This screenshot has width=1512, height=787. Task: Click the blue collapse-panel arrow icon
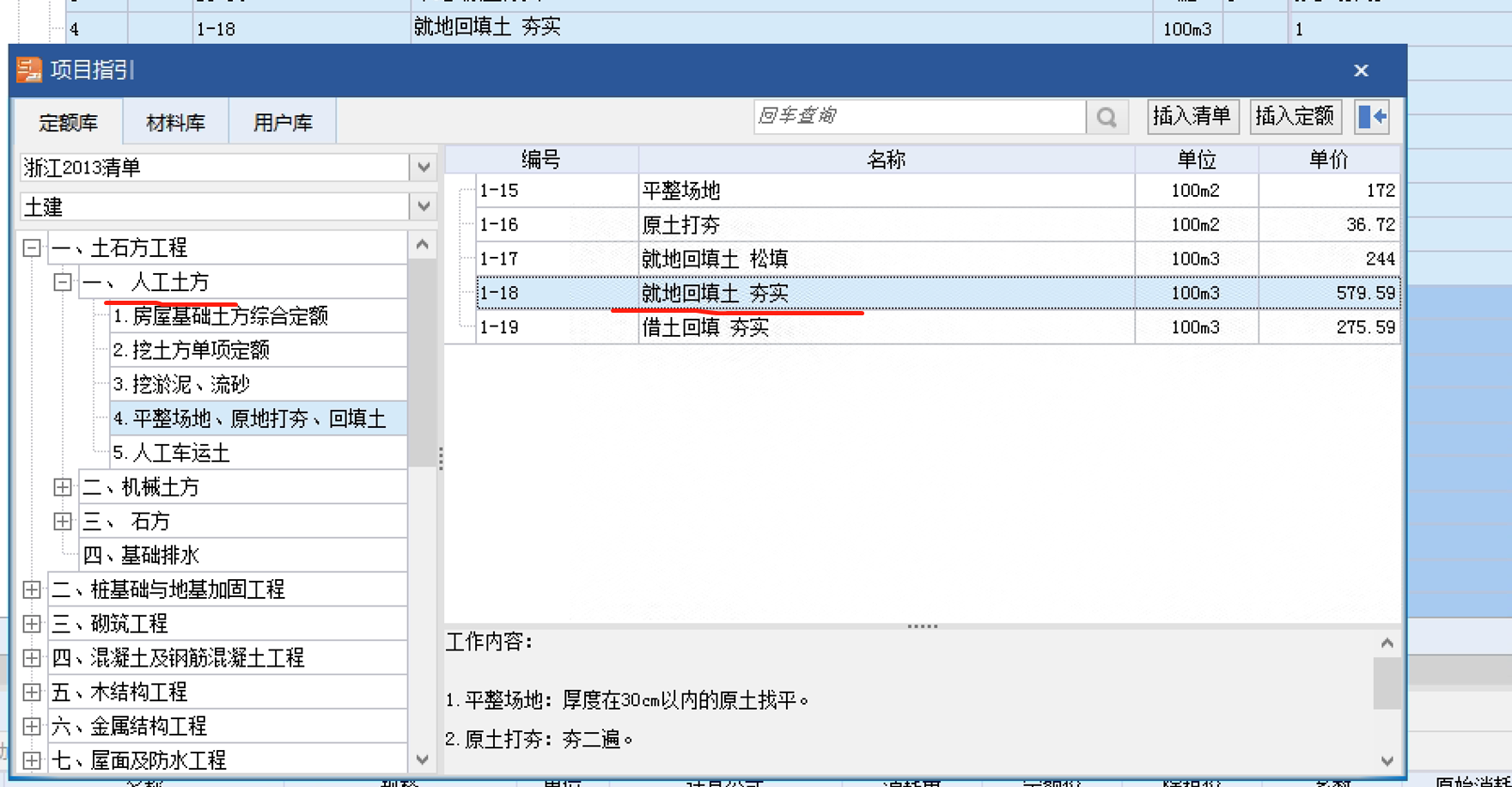pyautogui.click(x=1372, y=117)
